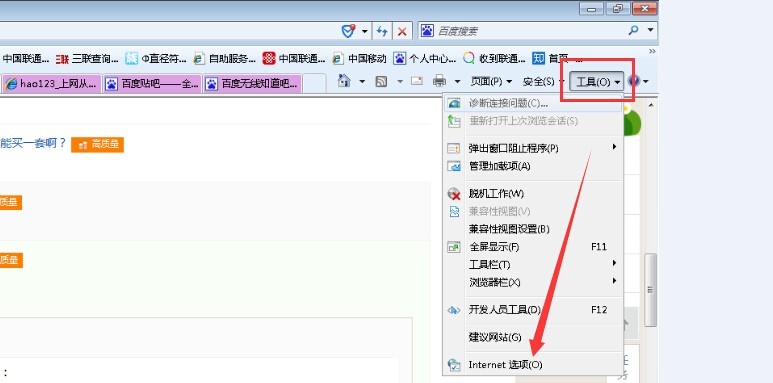Screen dimensions: 773x383
Task: Select 诊断连接问题(C) menu item
Action: pos(533,104)
